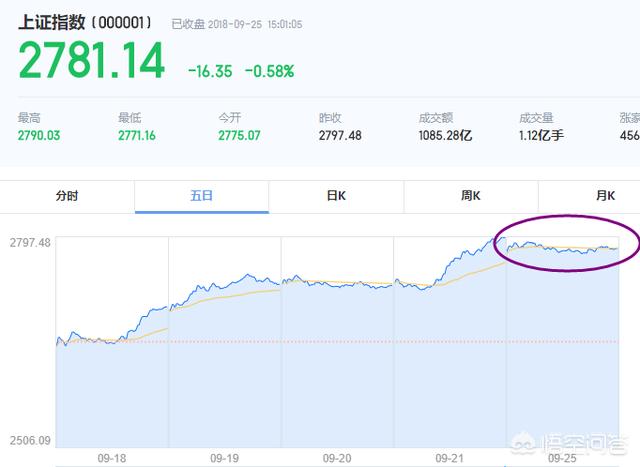Screen dimensions: 640x467
Task: Click the 09-19 date label
Action: coord(224,458)
